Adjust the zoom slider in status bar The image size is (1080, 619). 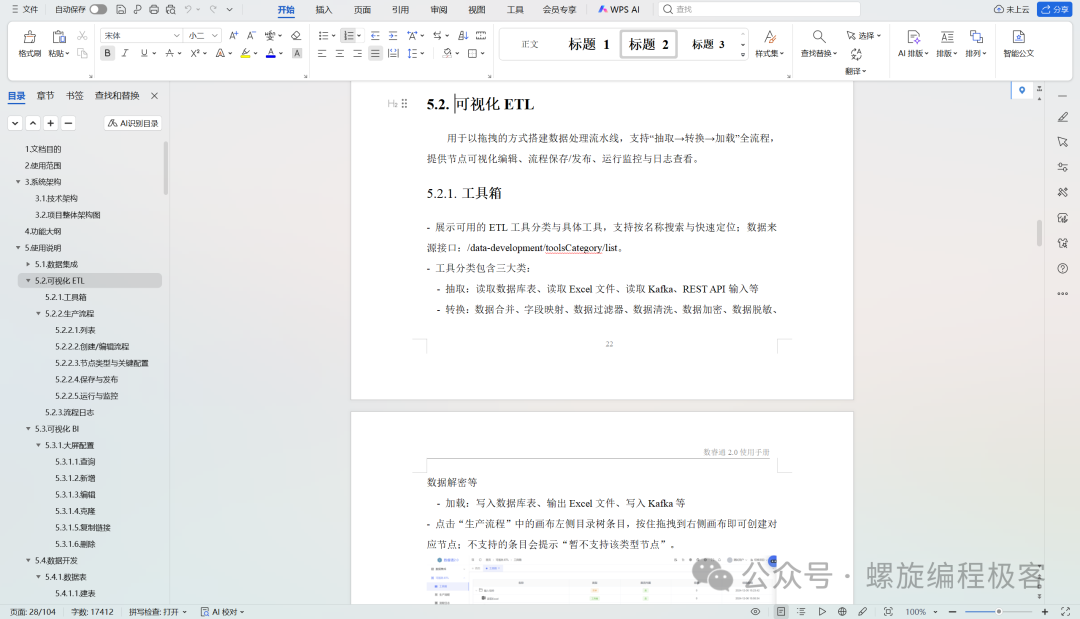point(998,611)
